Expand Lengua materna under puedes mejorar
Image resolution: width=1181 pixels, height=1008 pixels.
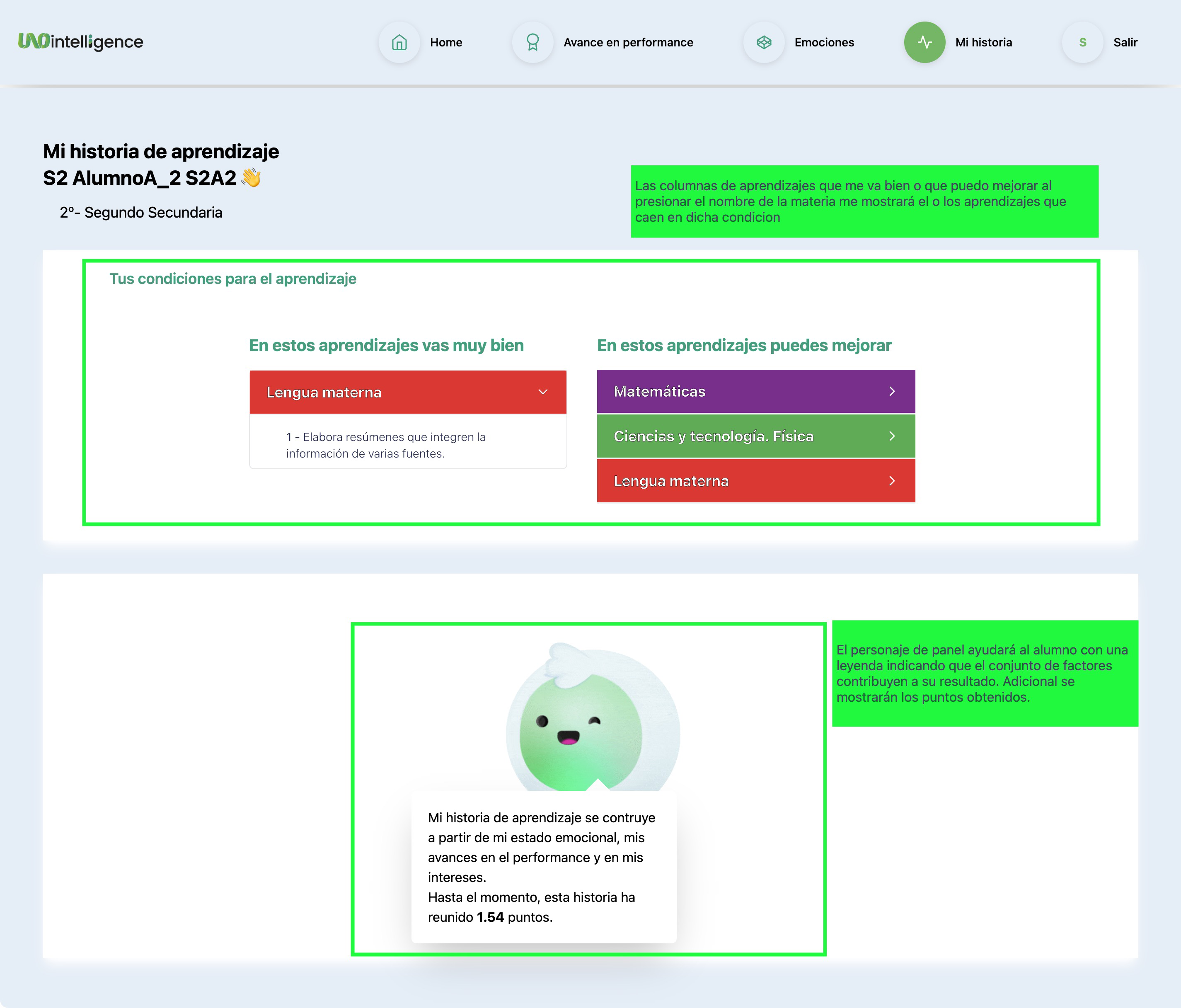892,481
